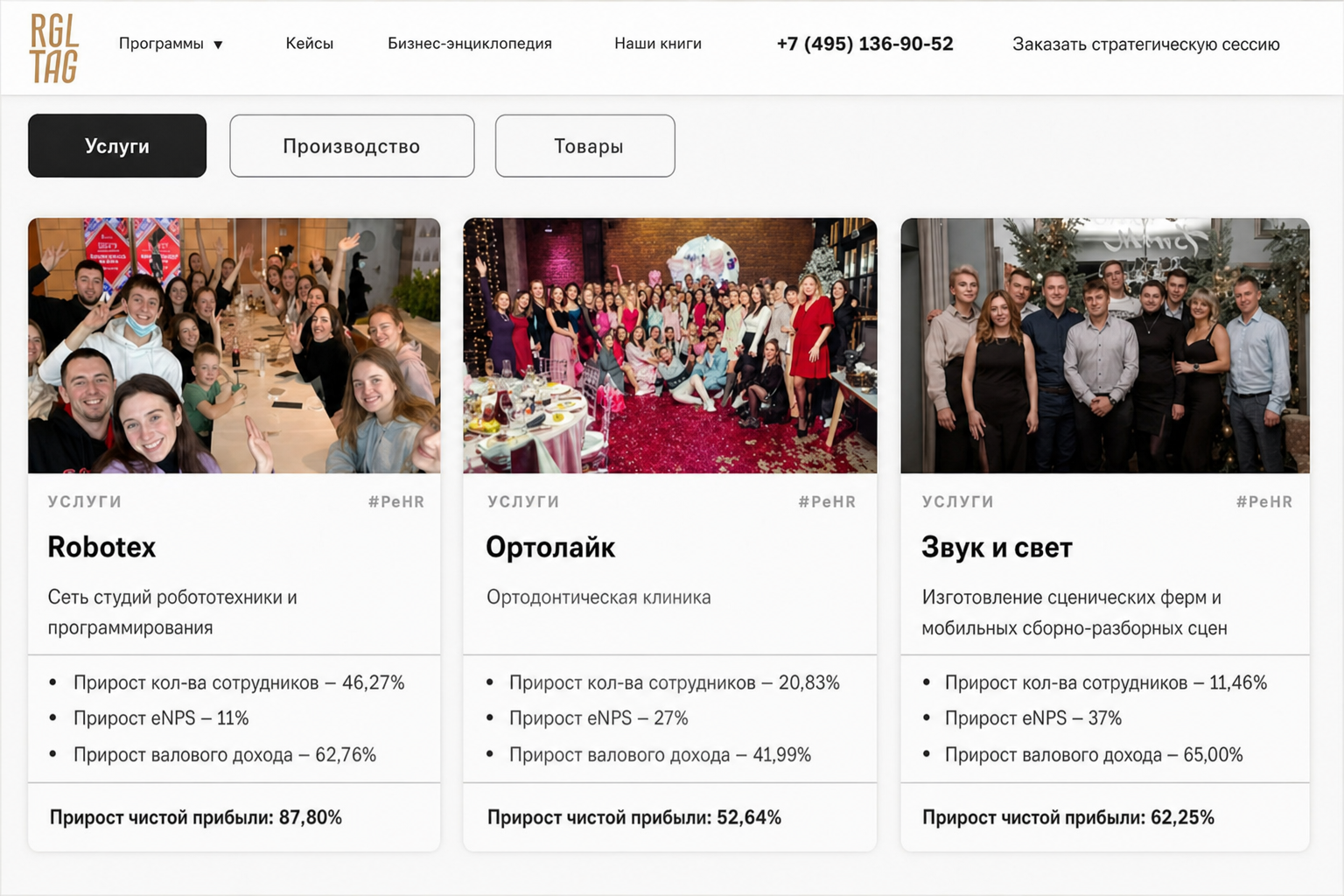This screenshot has width=1344, height=896.
Task: Switch to the Производство tab
Action: (352, 146)
